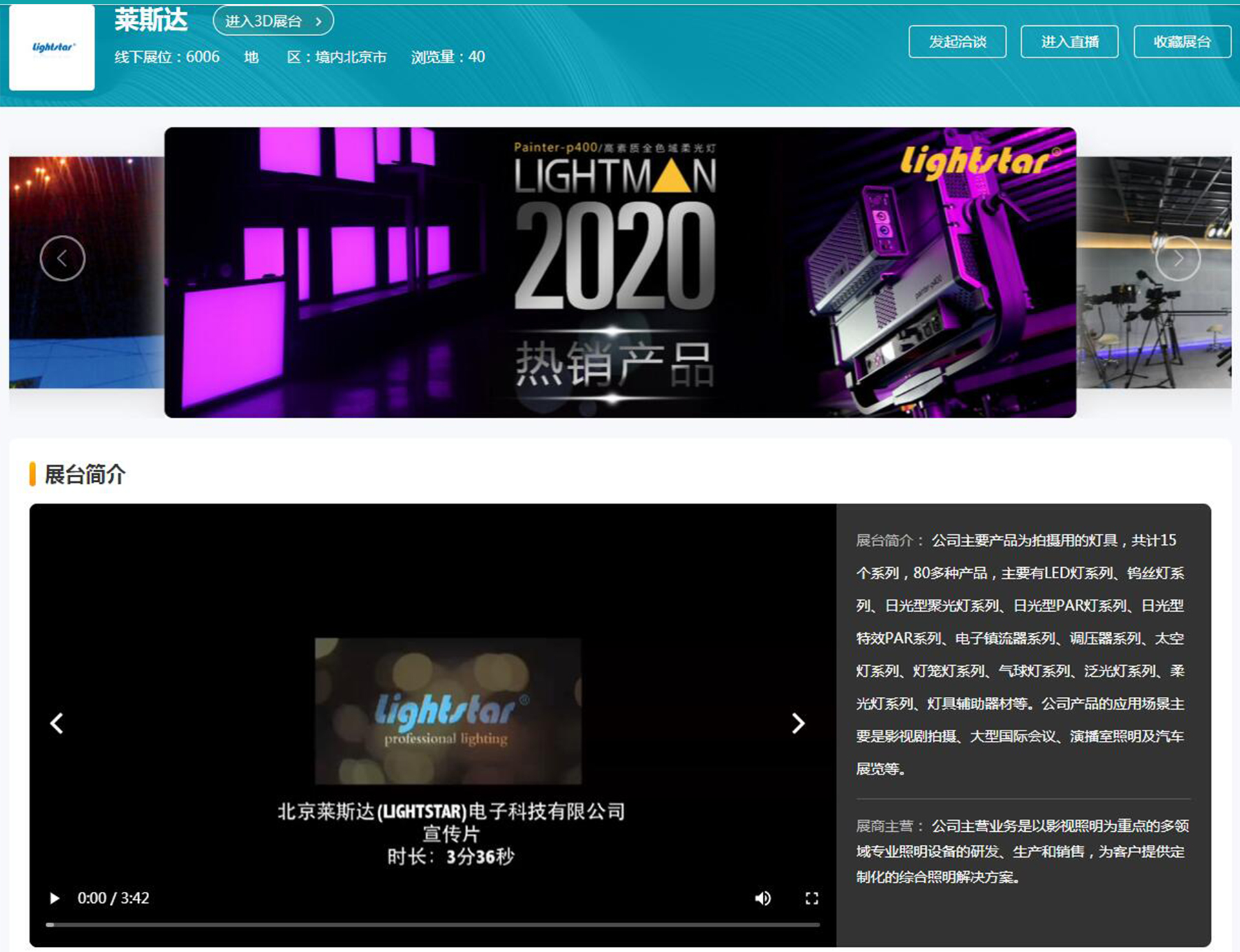Click the 区：境内北京市 text

tap(336, 57)
